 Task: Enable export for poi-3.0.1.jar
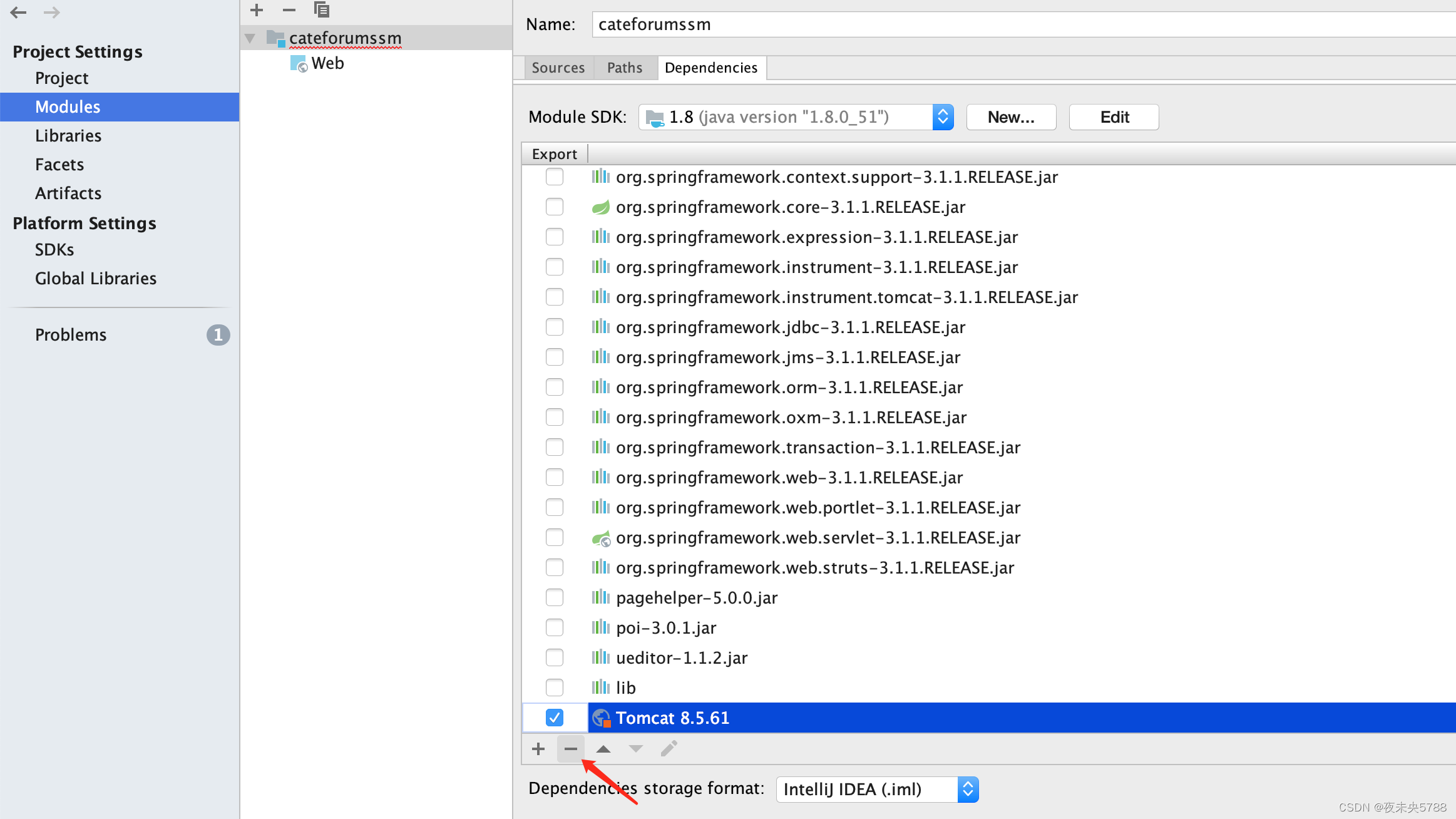click(x=555, y=627)
